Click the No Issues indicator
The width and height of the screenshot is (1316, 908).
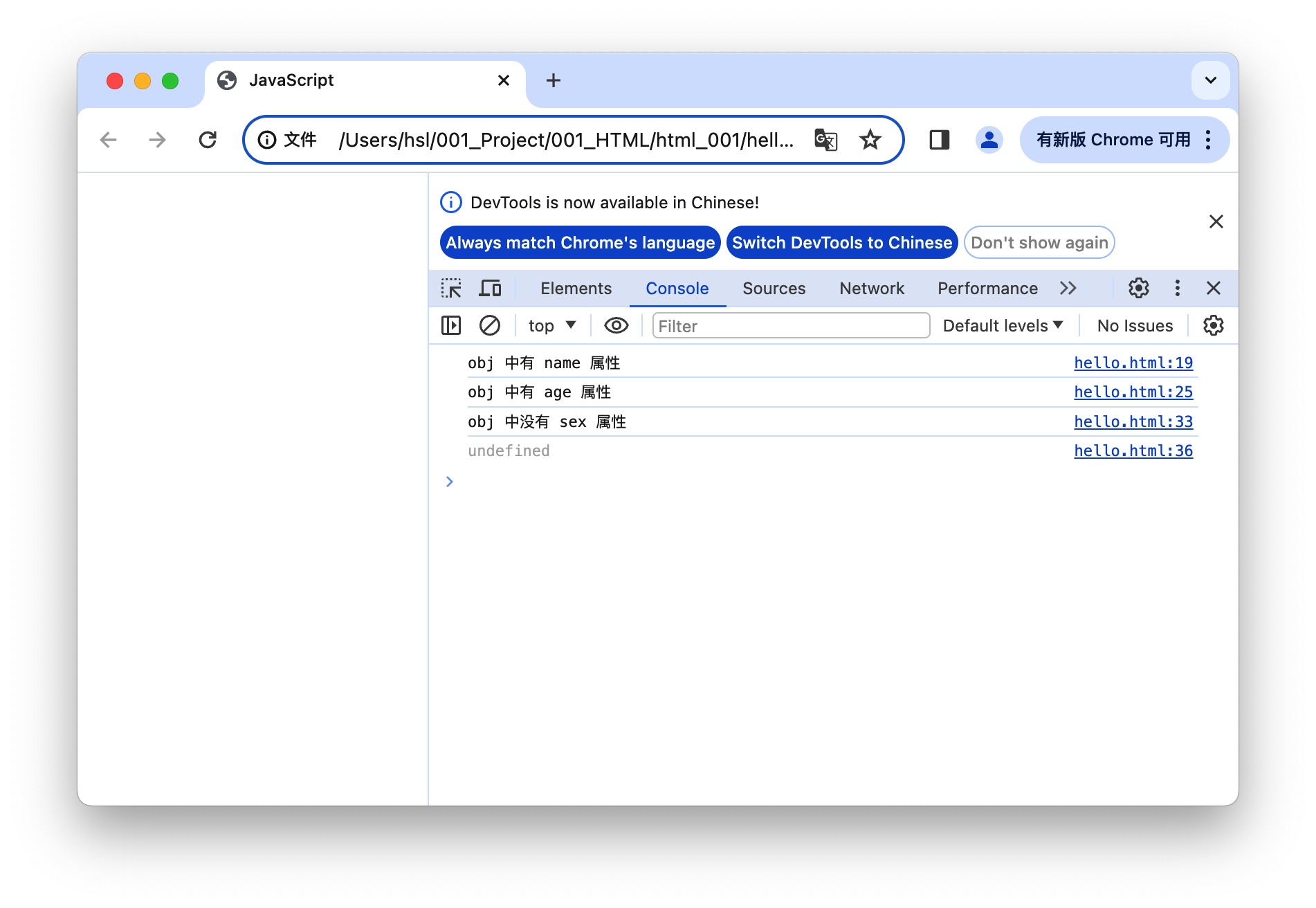(x=1135, y=325)
